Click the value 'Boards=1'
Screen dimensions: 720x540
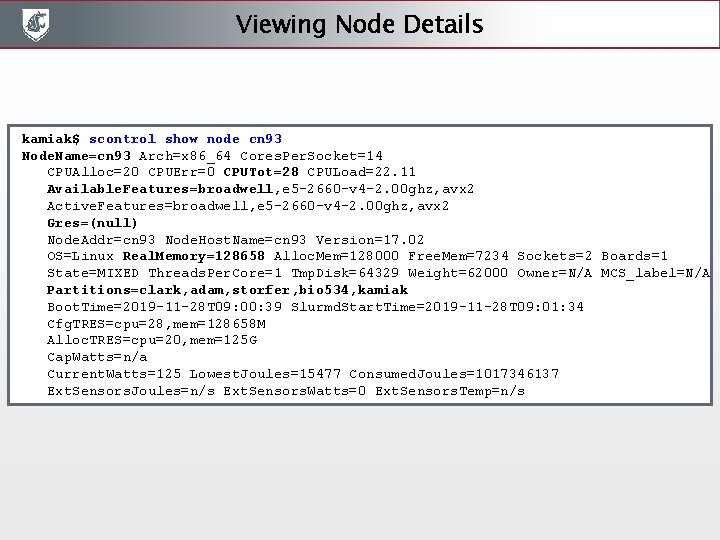(635, 256)
